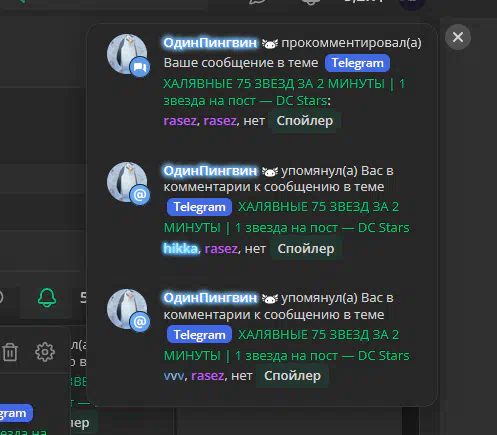Reveal the Спойлер in the first notification

coord(305,121)
